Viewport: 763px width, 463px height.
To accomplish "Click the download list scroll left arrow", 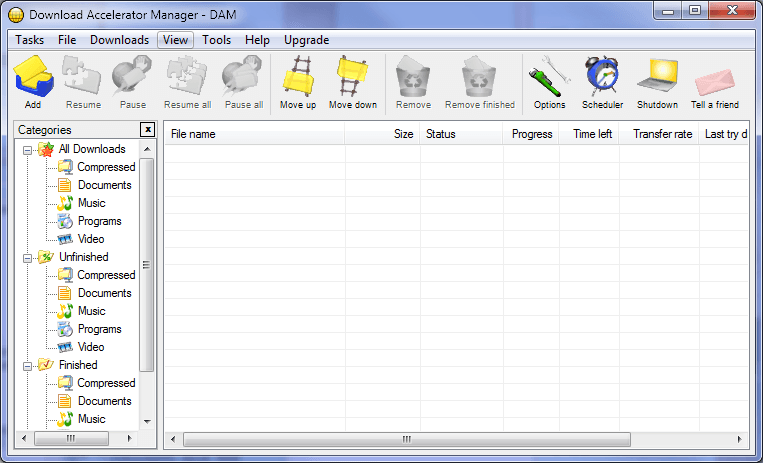I will point(173,440).
